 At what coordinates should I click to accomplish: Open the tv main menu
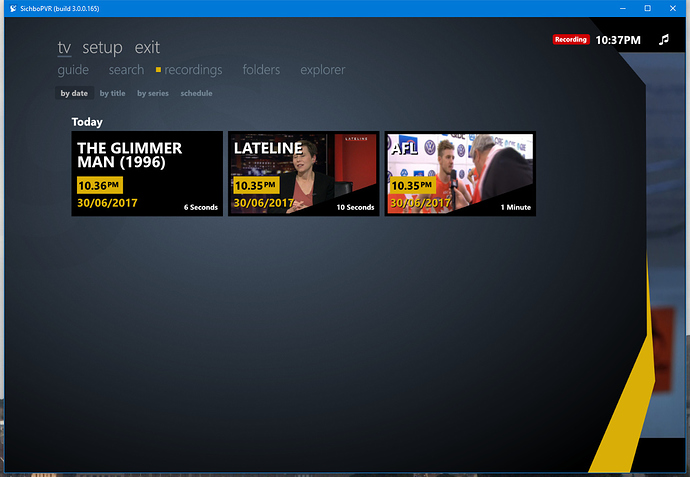(x=64, y=48)
